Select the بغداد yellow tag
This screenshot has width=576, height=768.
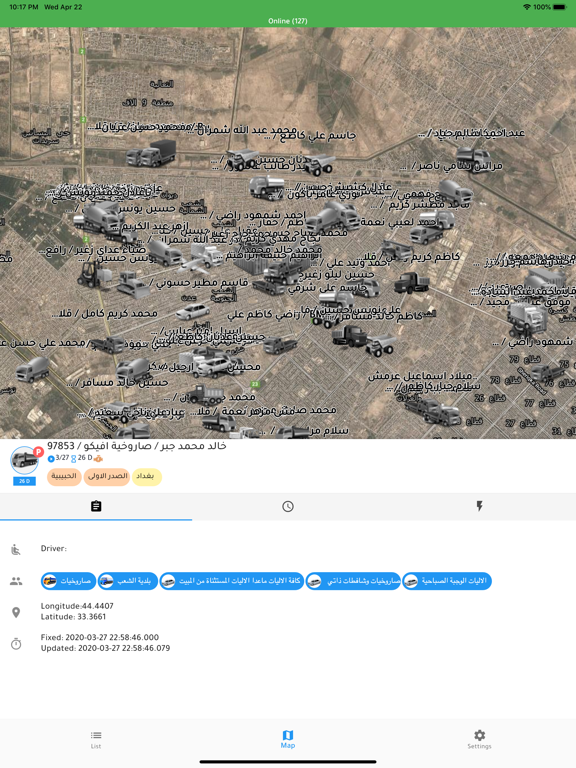pos(146,477)
